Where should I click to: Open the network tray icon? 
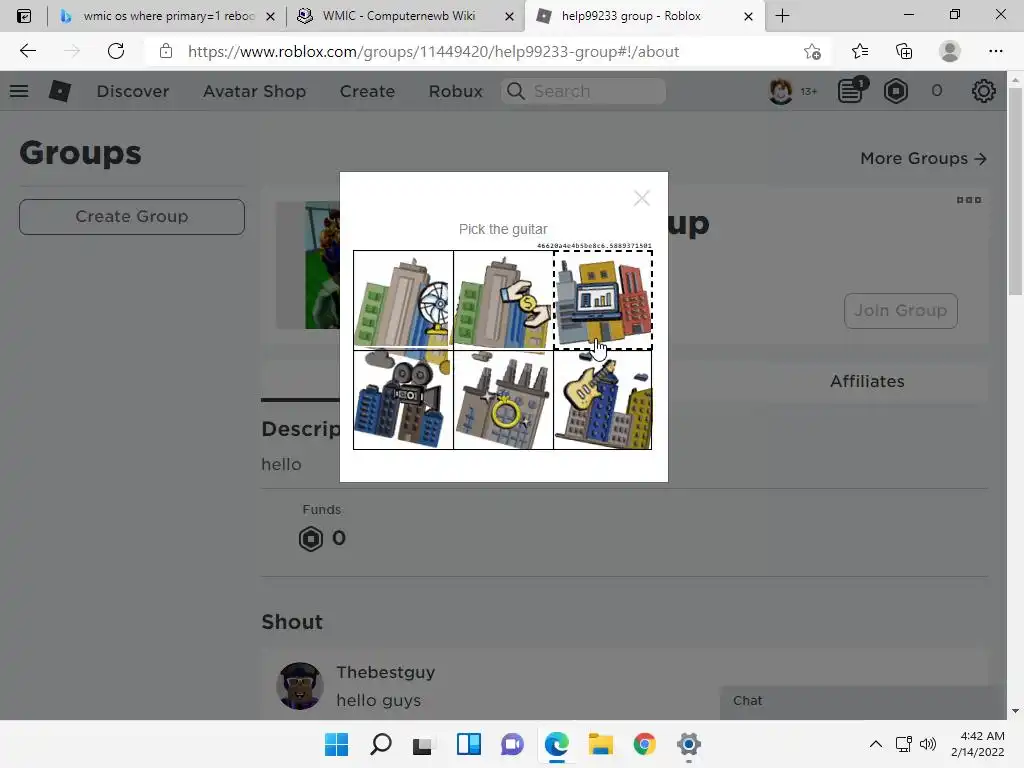click(x=903, y=744)
